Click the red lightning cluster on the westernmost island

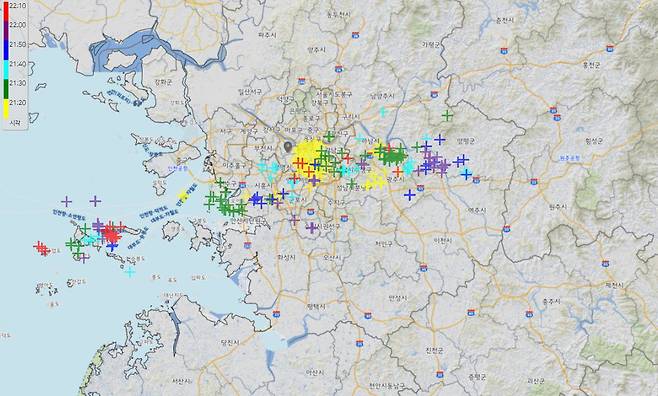click(x=42, y=248)
